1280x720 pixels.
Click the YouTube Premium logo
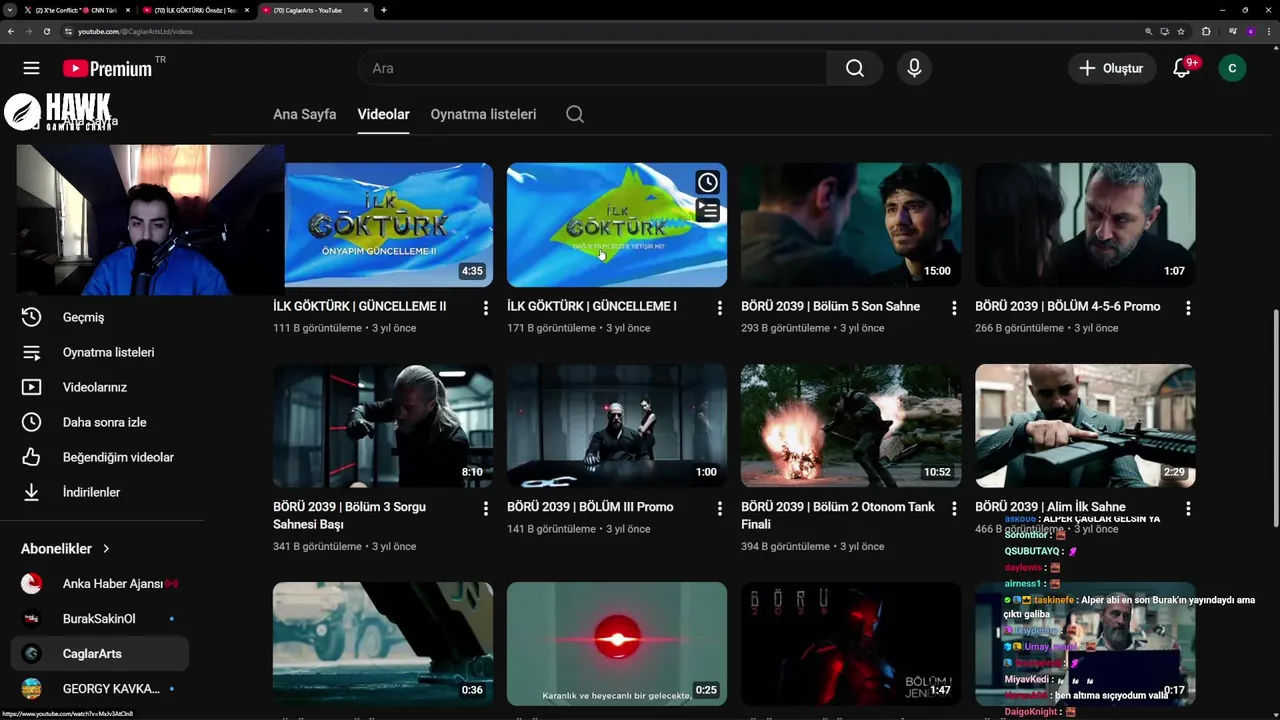click(107, 68)
